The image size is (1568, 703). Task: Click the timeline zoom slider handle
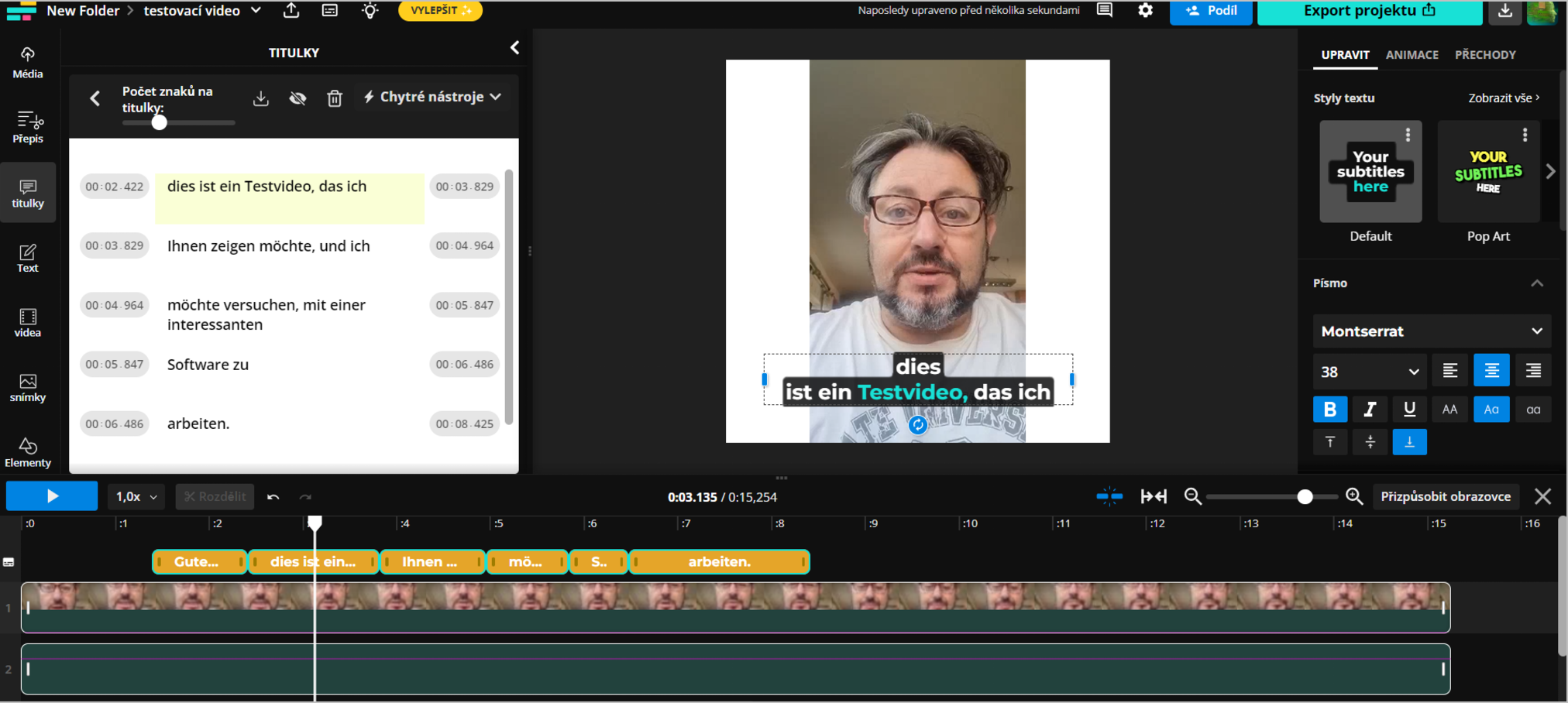point(1305,496)
